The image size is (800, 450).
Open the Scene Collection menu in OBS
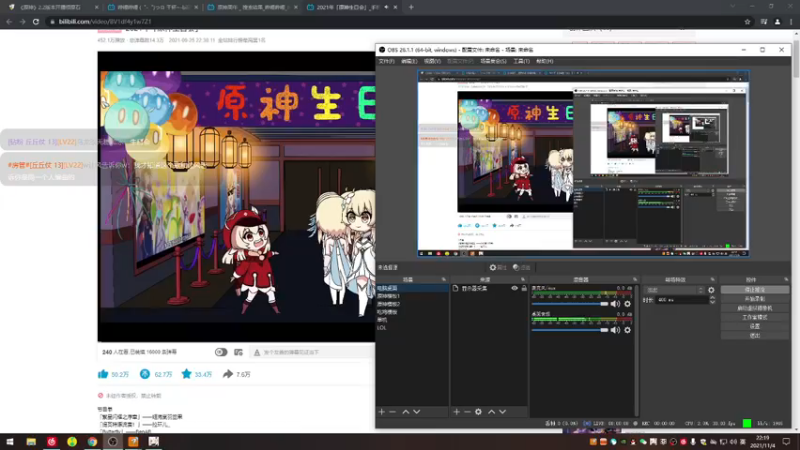pos(493,61)
